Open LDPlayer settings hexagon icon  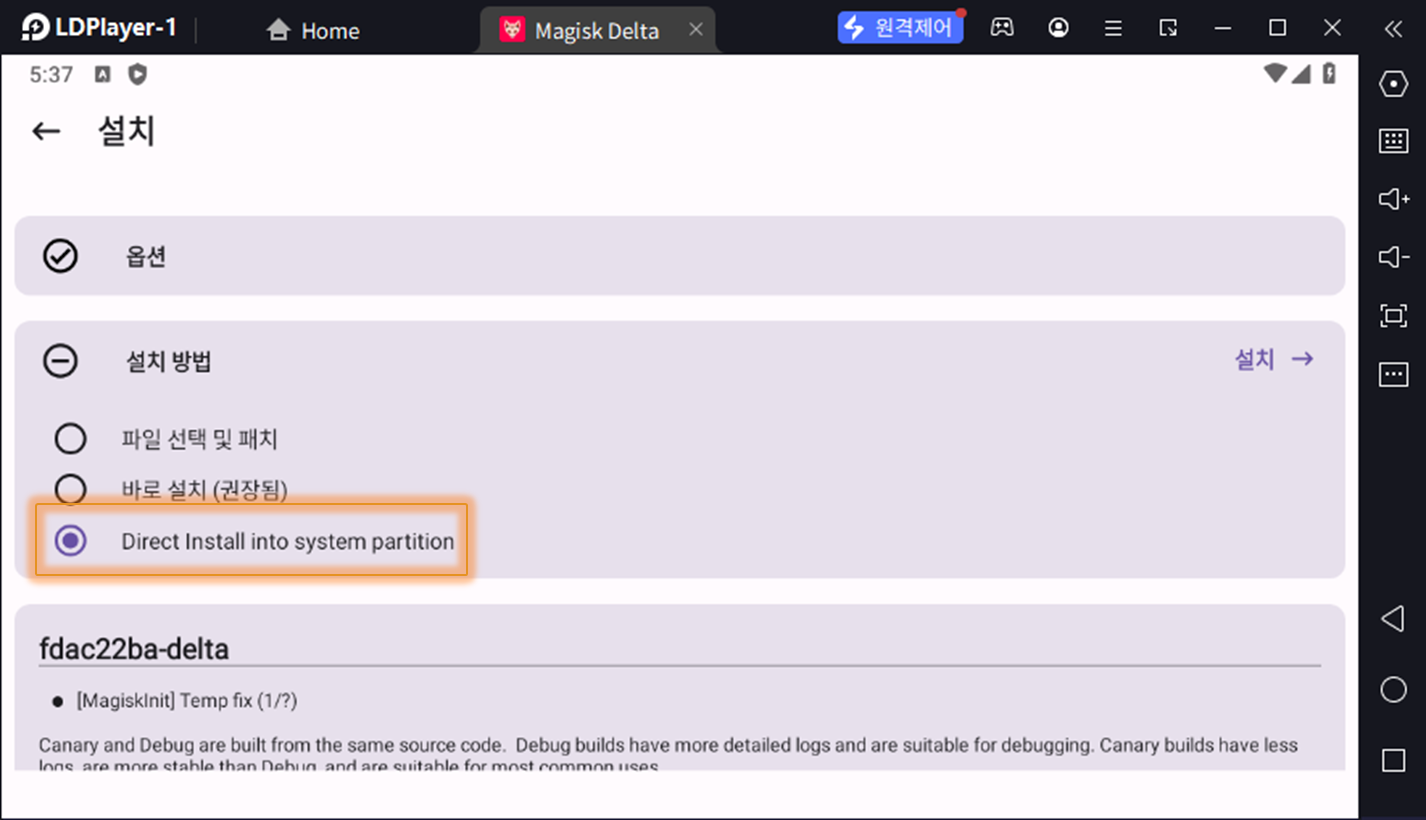[1393, 84]
